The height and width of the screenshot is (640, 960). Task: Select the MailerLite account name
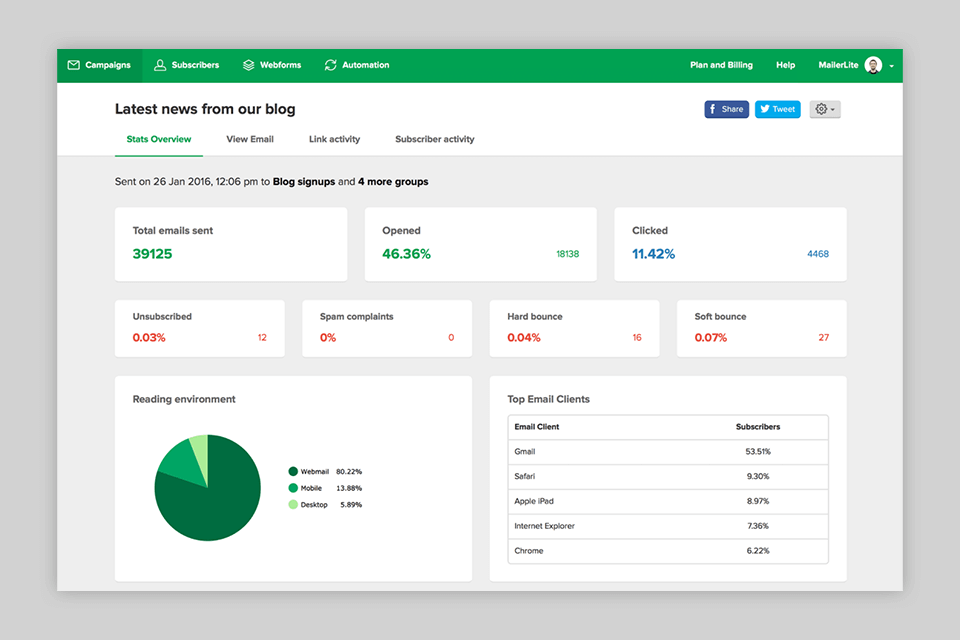click(838, 65)
